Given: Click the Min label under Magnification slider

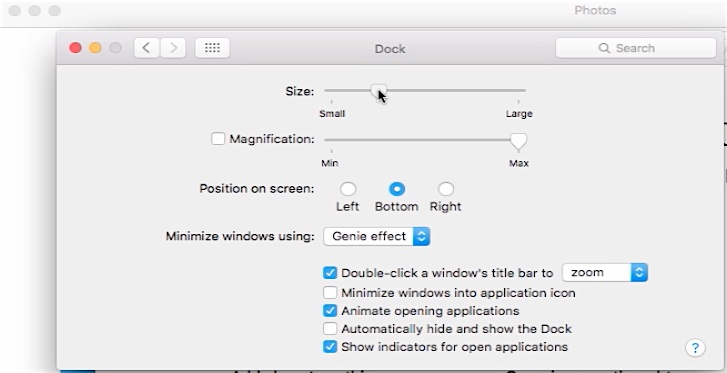Looking at the screenshot, I should pos(330,163).
